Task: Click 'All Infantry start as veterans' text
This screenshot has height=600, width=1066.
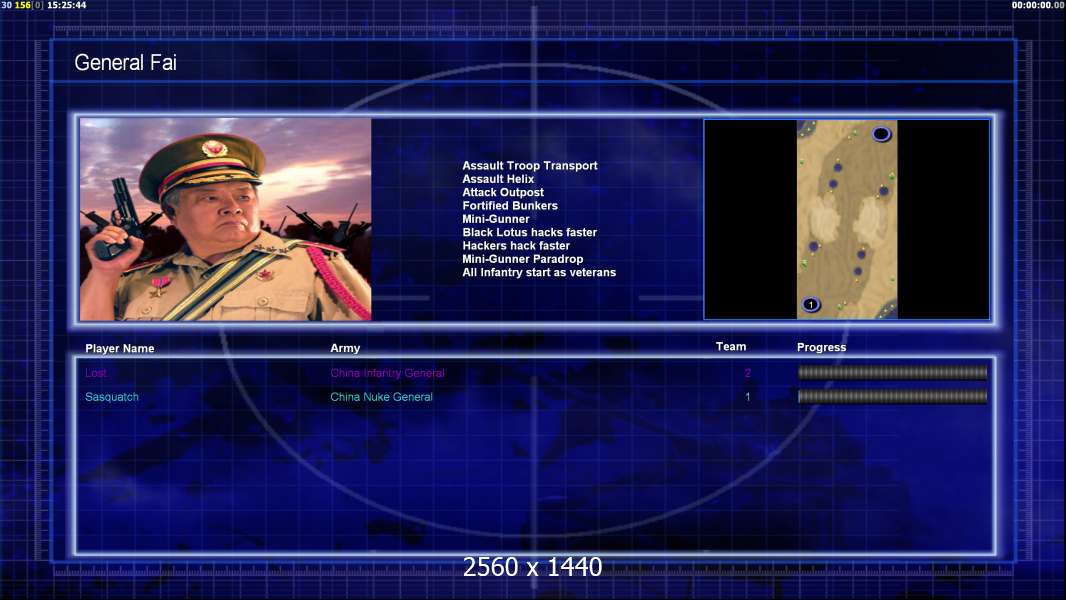Action: point(539,272)
